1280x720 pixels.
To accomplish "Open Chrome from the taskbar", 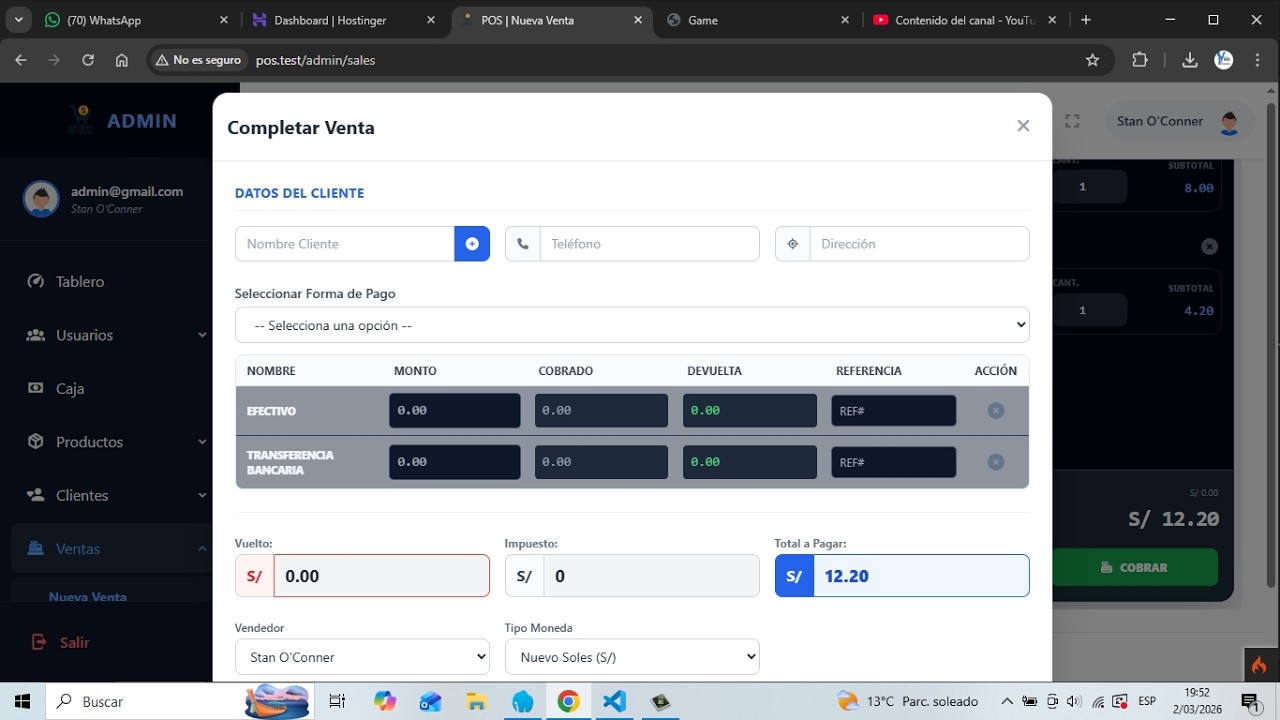I will tap(568, 701).
